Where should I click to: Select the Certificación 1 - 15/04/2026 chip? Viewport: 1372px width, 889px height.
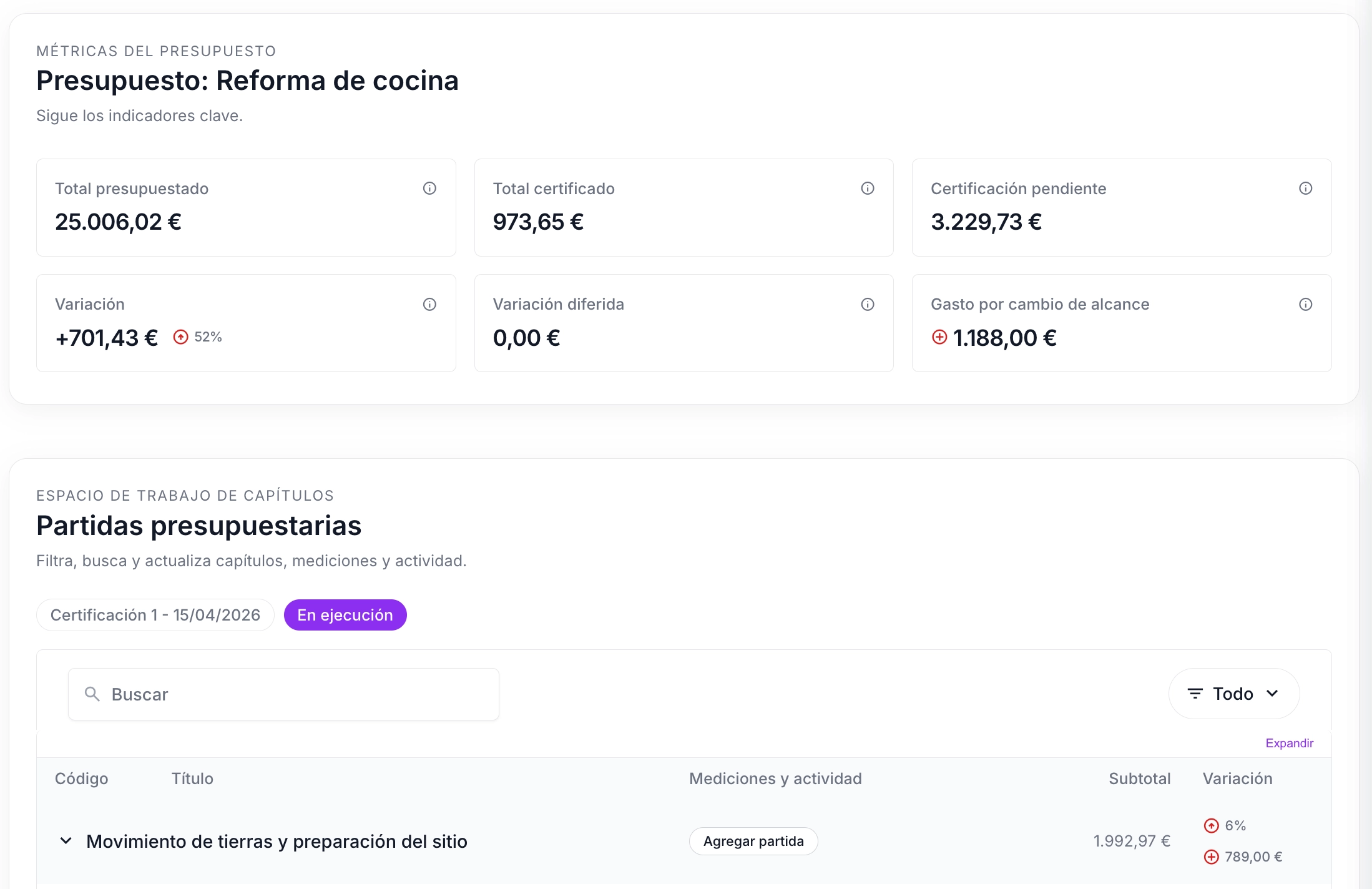pyautogui.click(x=155, y=614)
